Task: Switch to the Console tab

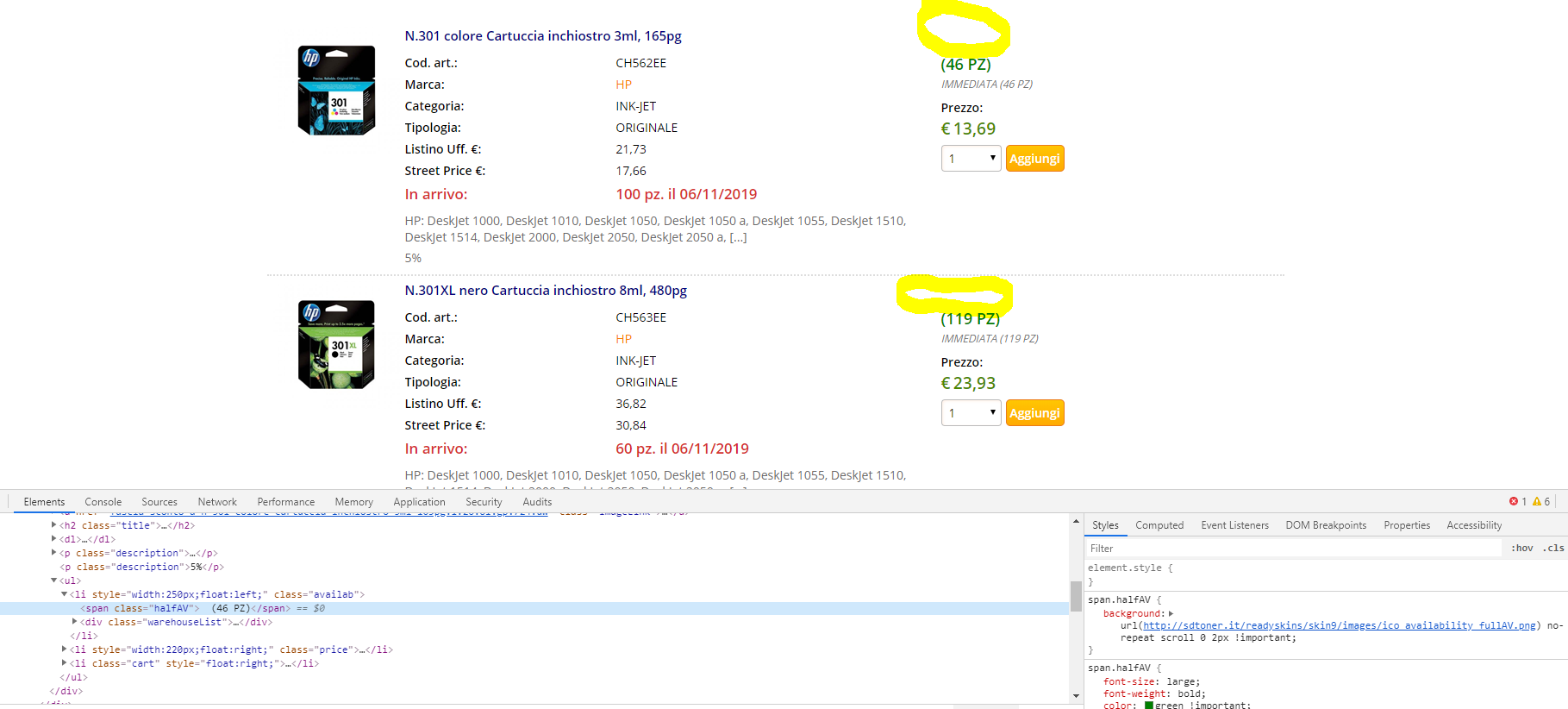Action: (103, 502)
